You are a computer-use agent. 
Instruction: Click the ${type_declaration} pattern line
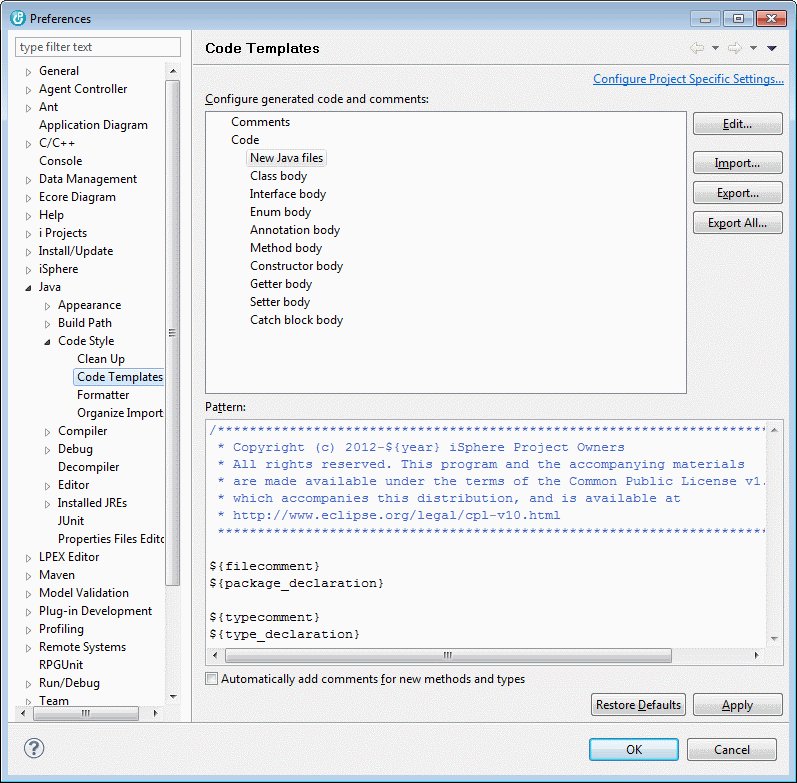point(284,635)
